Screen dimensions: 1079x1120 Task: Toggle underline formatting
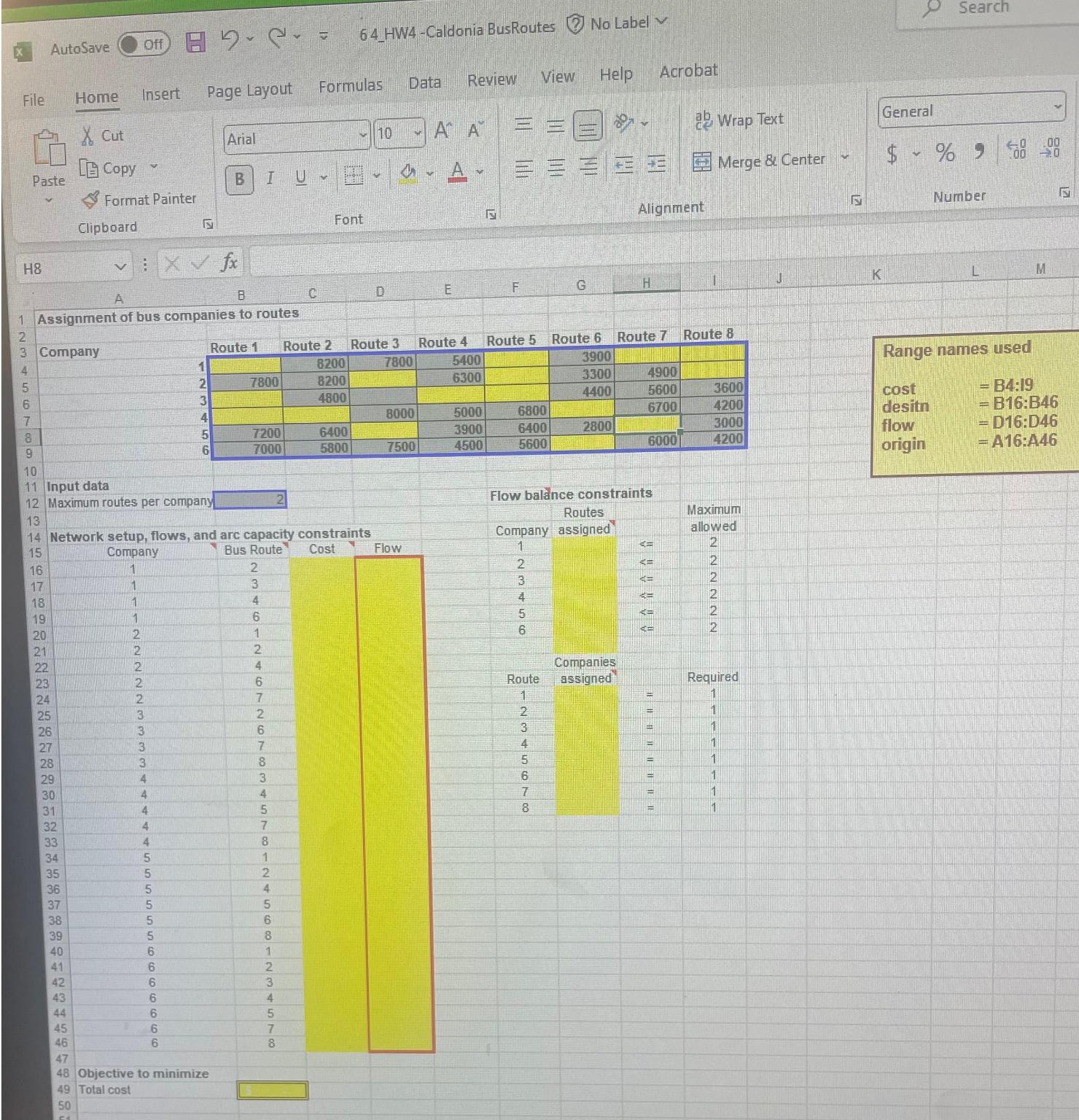pyautogui.click(x=299, y=177)
